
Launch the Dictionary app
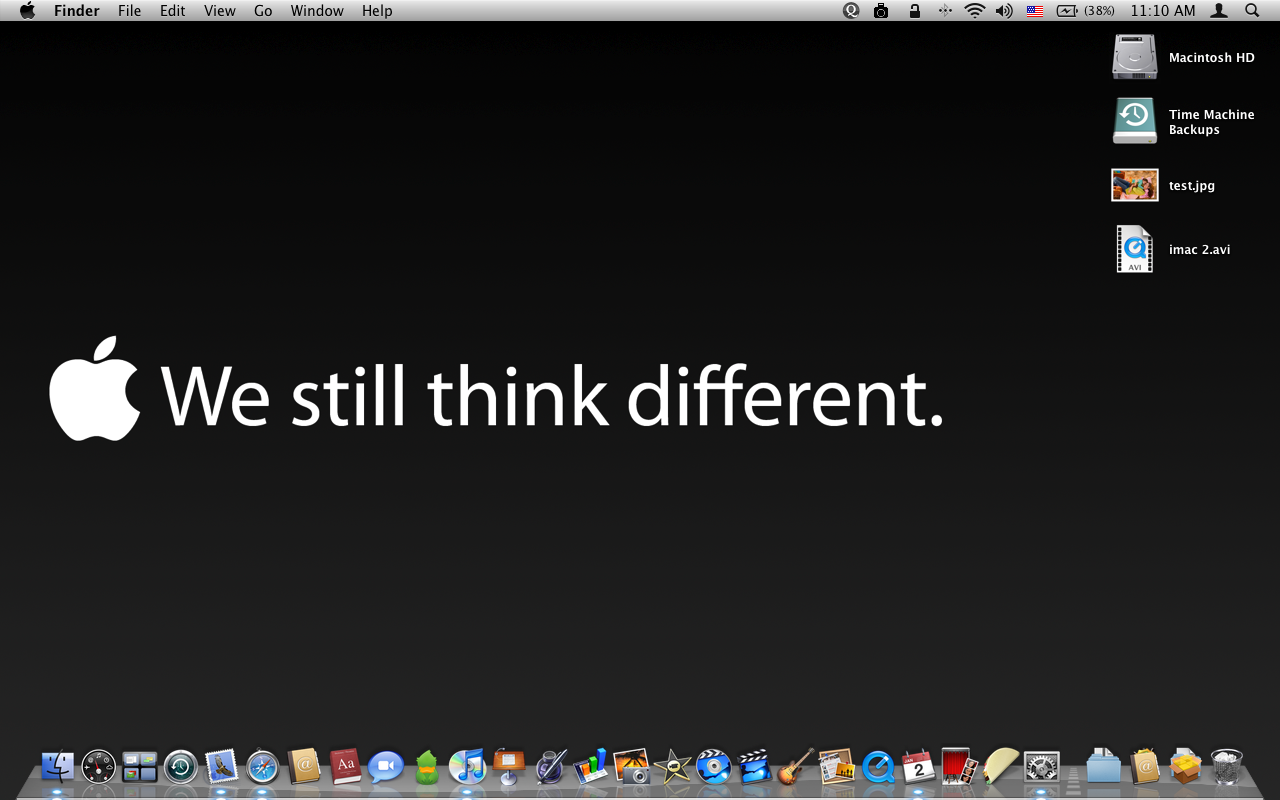(345, 767)
